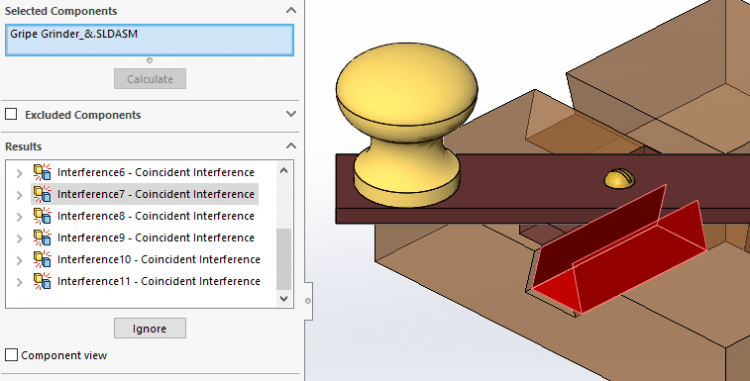The width and height of the screenshot is (750, 381).
Task: Click the Interference11 result icon
Action: pos(43,281)
